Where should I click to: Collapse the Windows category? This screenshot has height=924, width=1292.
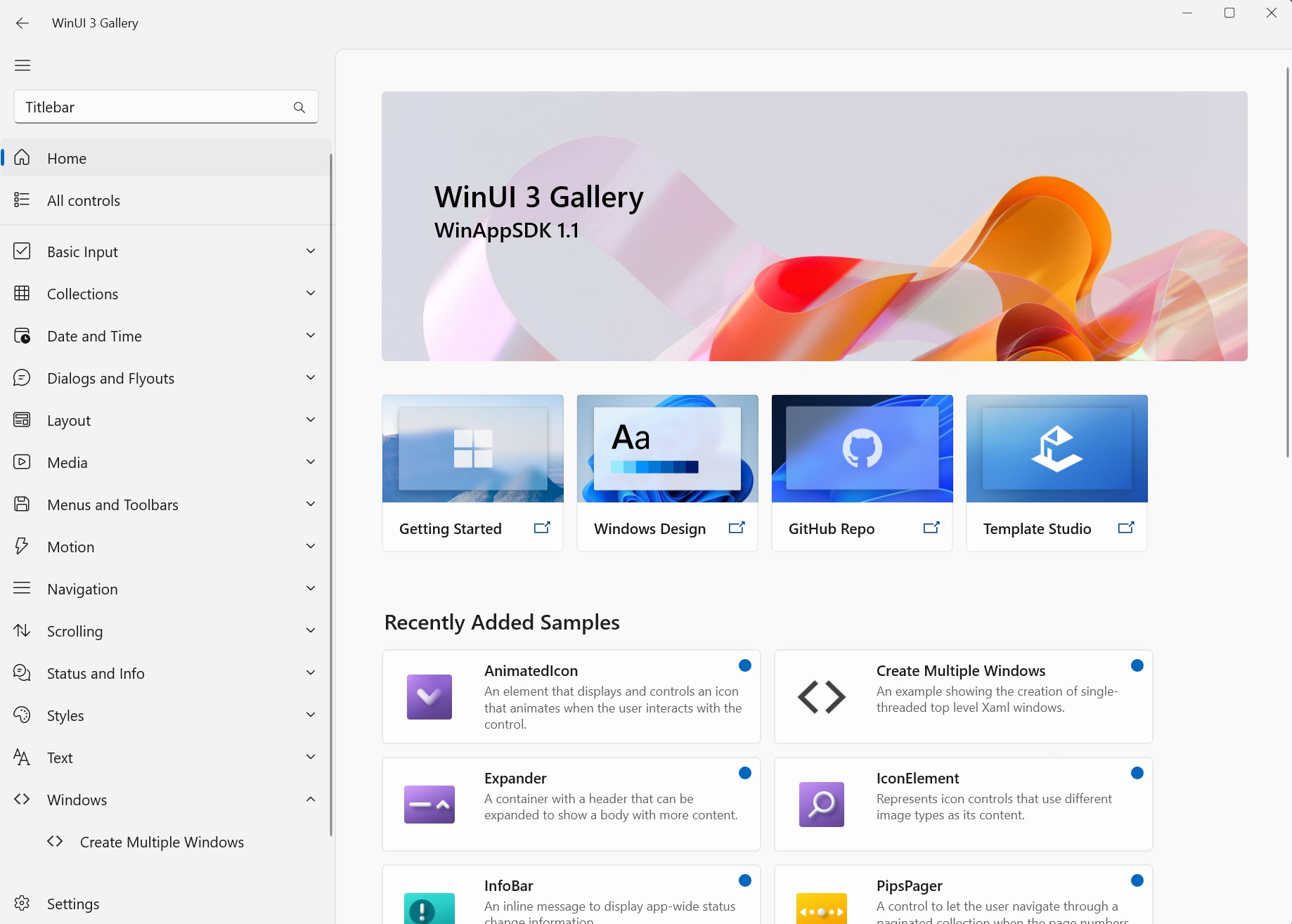tap(310, 800)
